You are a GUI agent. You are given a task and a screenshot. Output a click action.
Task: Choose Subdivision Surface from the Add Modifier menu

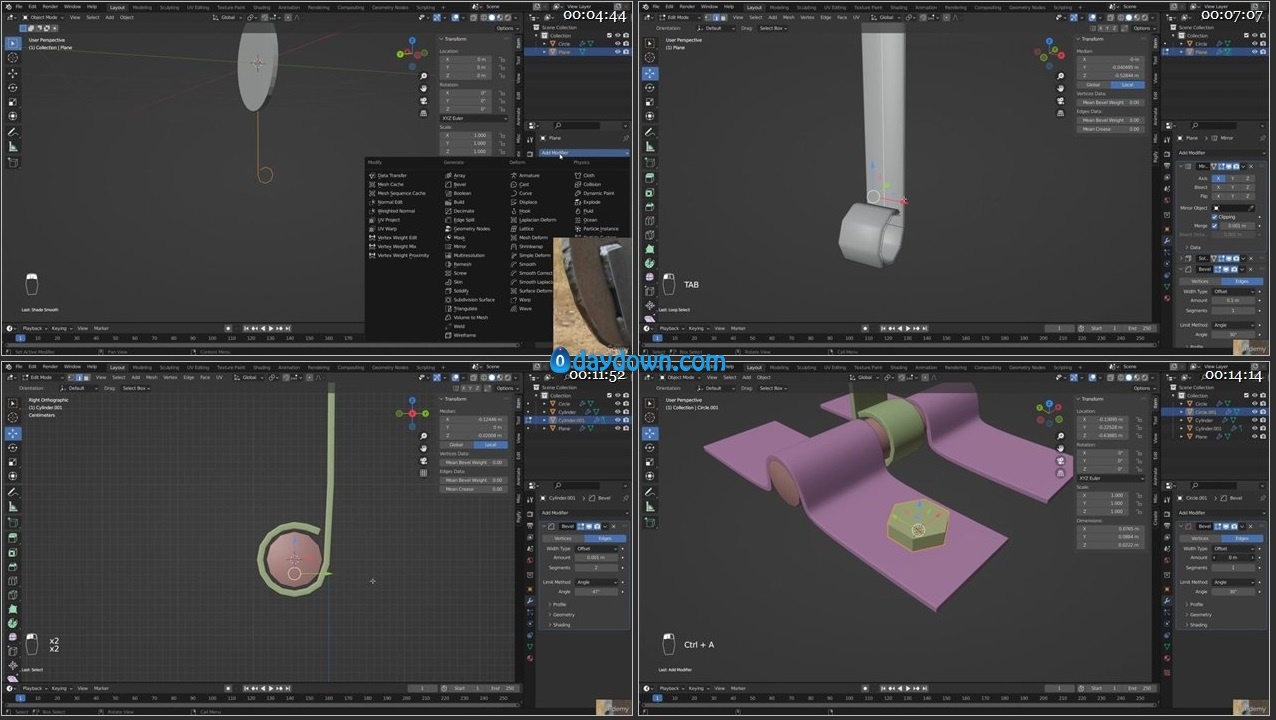(471, 300)
